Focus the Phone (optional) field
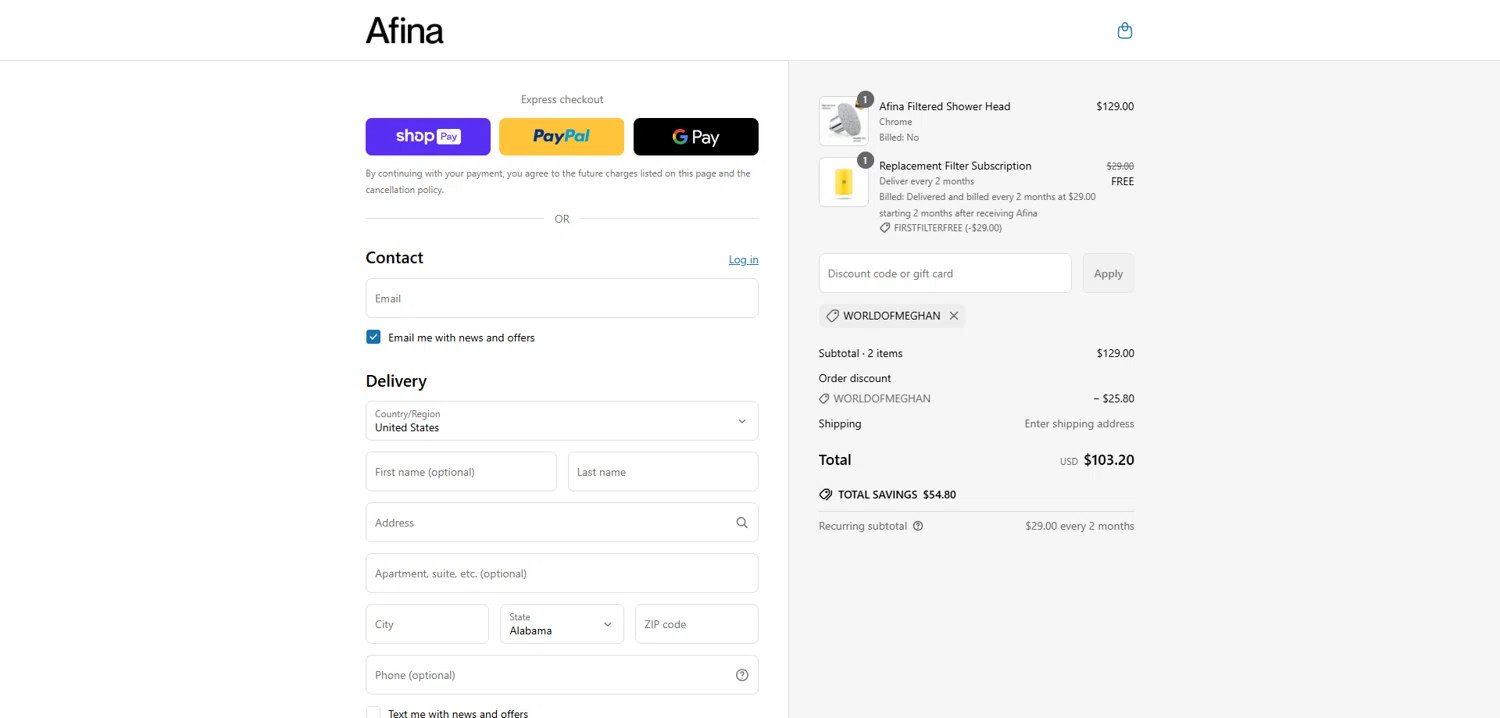1500x718 pixels. (562, 675)
